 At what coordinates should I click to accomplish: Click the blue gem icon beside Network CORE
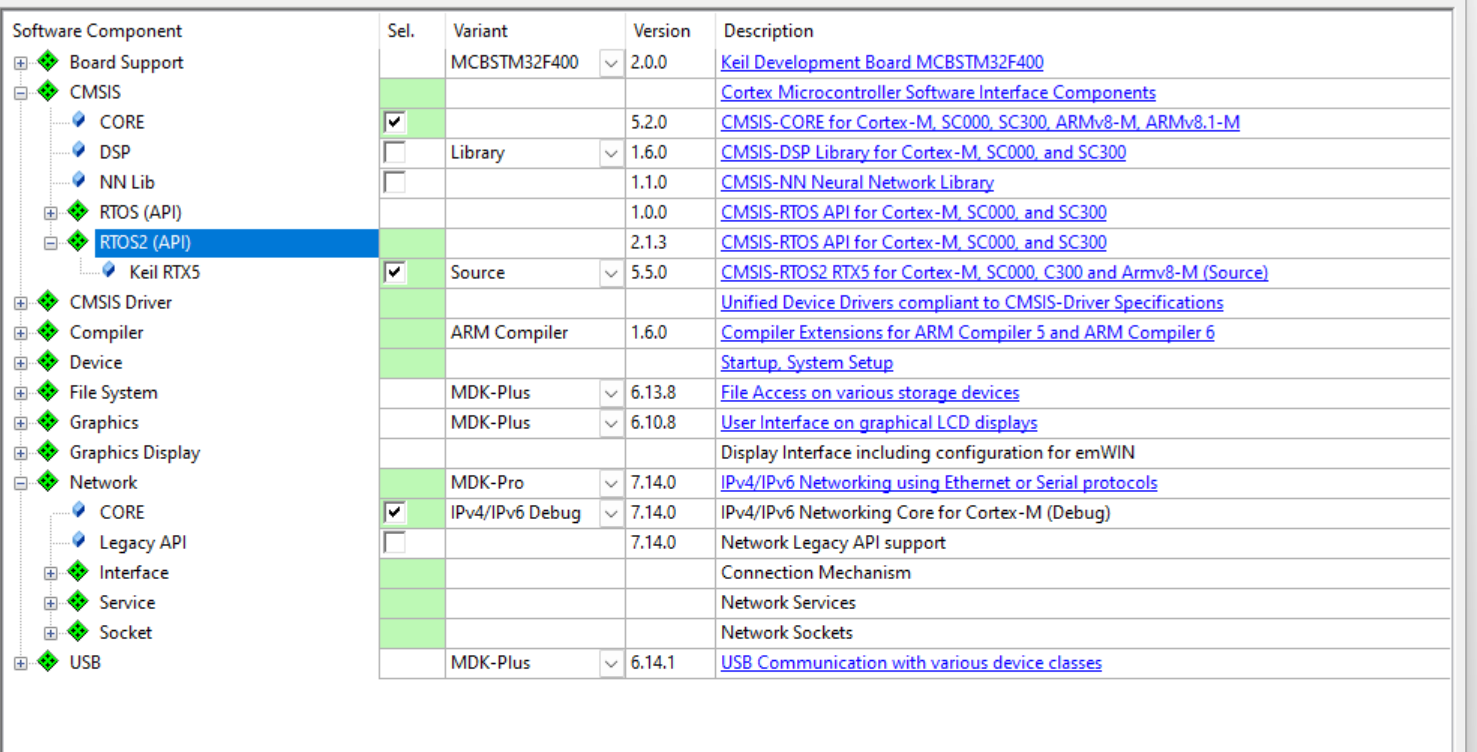click(x=79, y=511)
